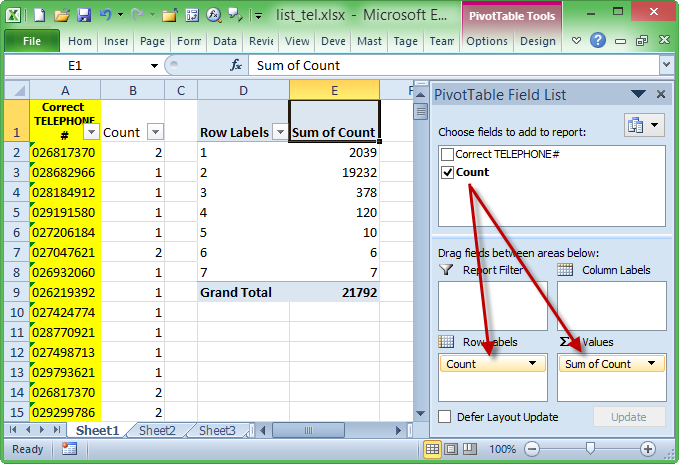The height and width of the screenshot is (464, 679).
Task: Click the Insert Function fx icon
Action: pos(236,65)
